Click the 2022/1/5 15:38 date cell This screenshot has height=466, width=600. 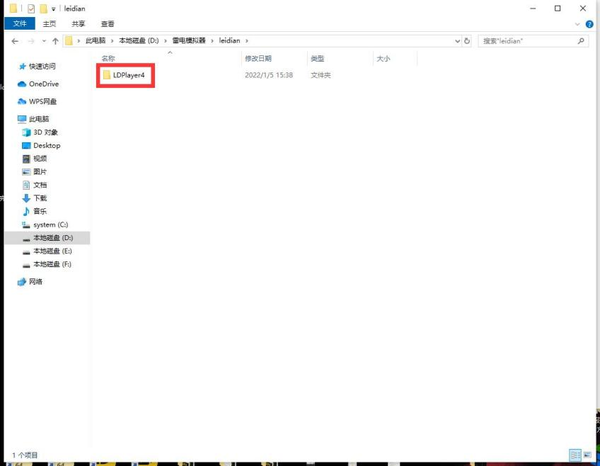(269, 75)
